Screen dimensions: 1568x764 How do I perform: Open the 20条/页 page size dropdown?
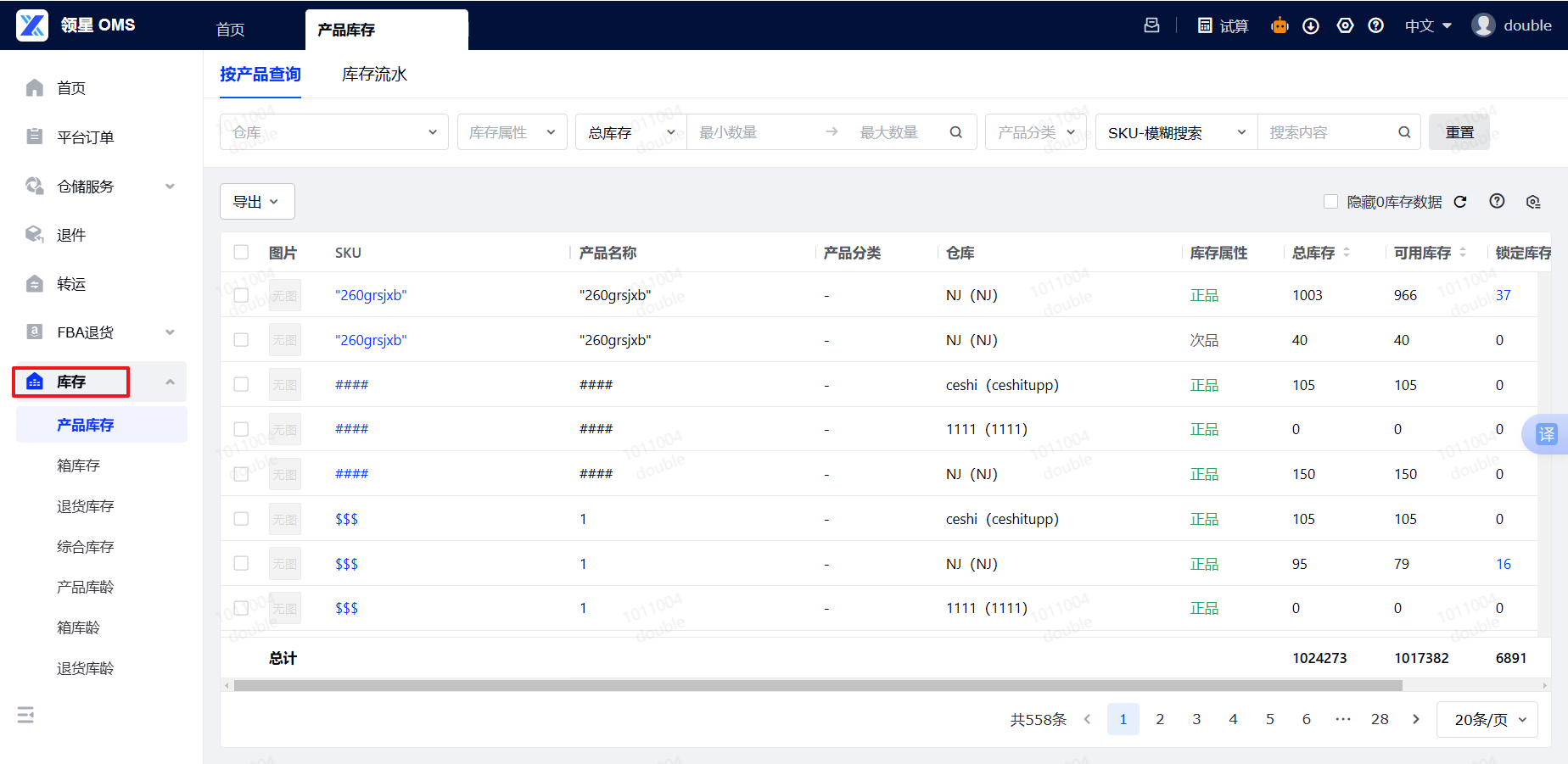pyautogui.click(x=1487, y=719)
